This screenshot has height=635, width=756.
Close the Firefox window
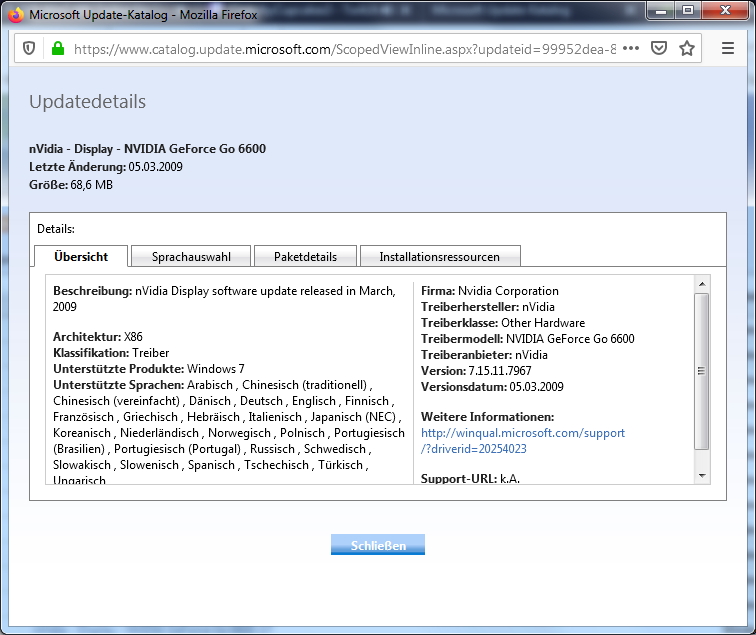[x=725, y=11]
